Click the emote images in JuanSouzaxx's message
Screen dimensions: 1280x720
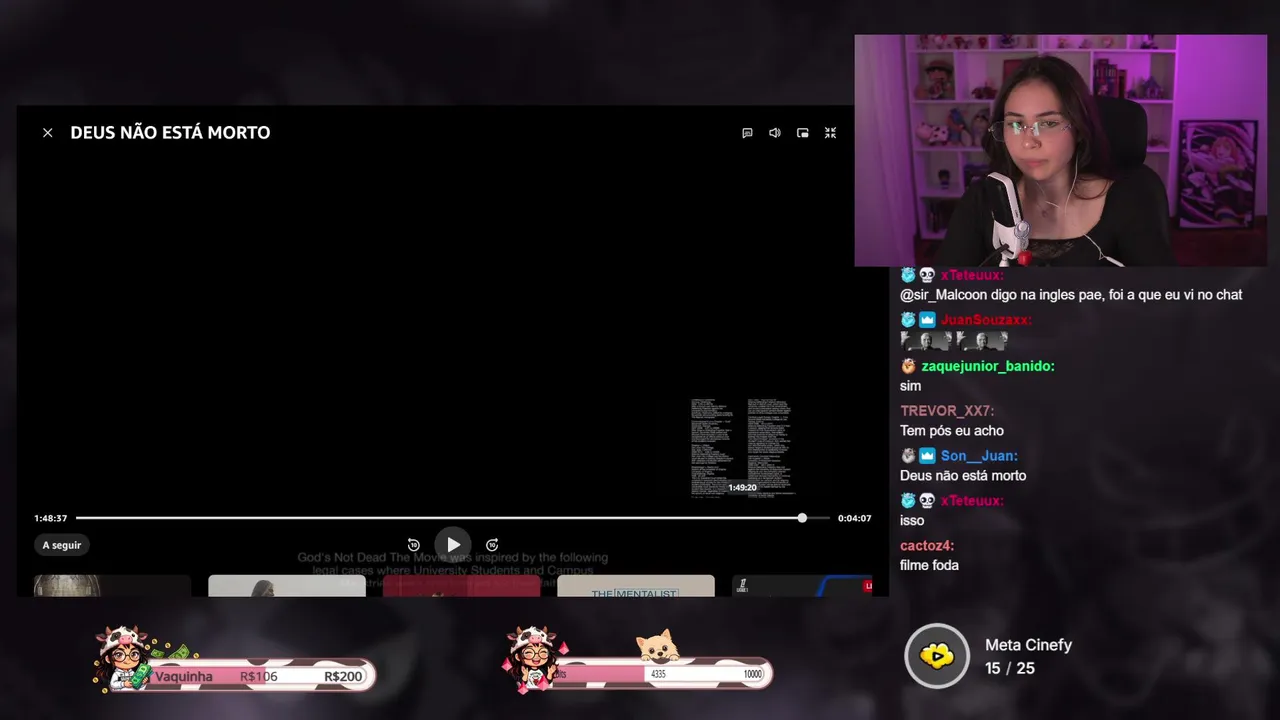(x=953, y=341)
